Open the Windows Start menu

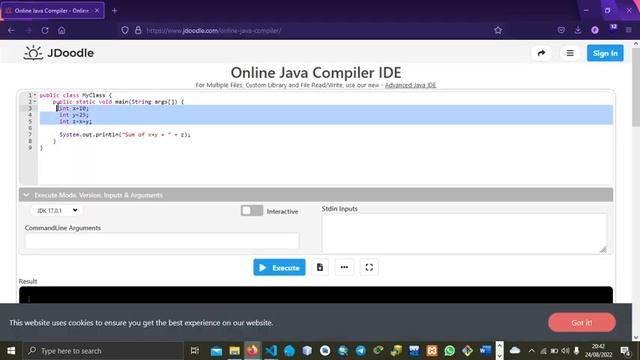(11, 351)
